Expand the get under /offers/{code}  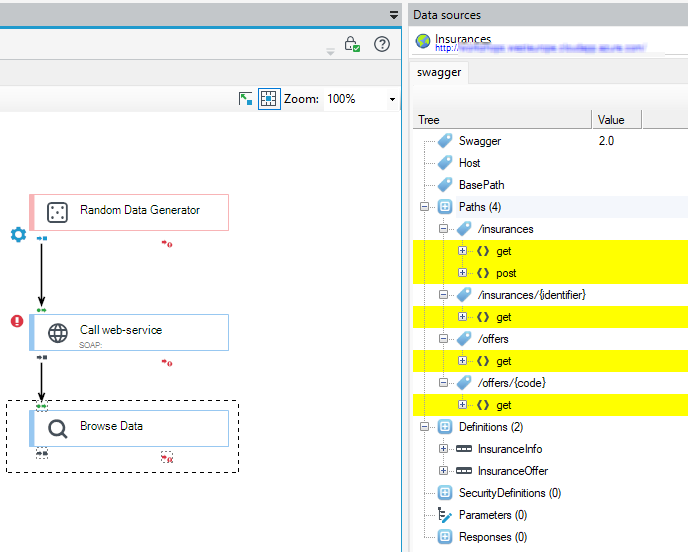[462, 405]
